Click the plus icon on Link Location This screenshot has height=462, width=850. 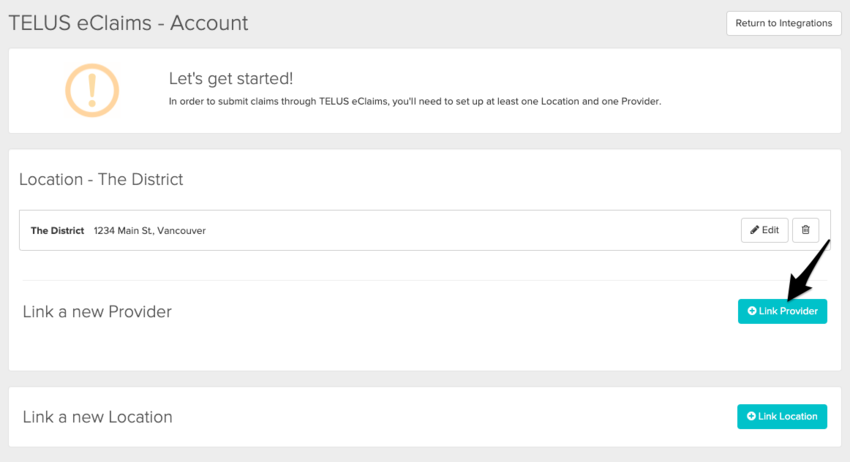click(751, 417)
